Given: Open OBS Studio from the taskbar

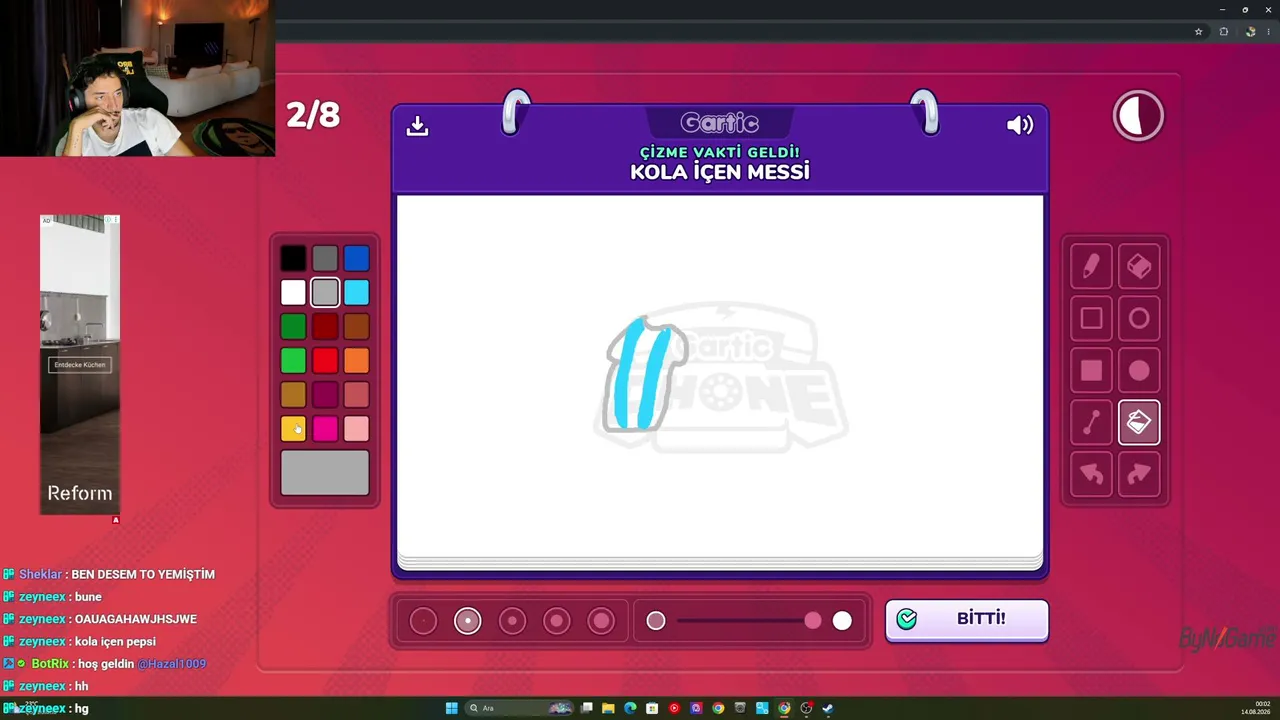Looking at the screenshot, I should click(806, 708).
